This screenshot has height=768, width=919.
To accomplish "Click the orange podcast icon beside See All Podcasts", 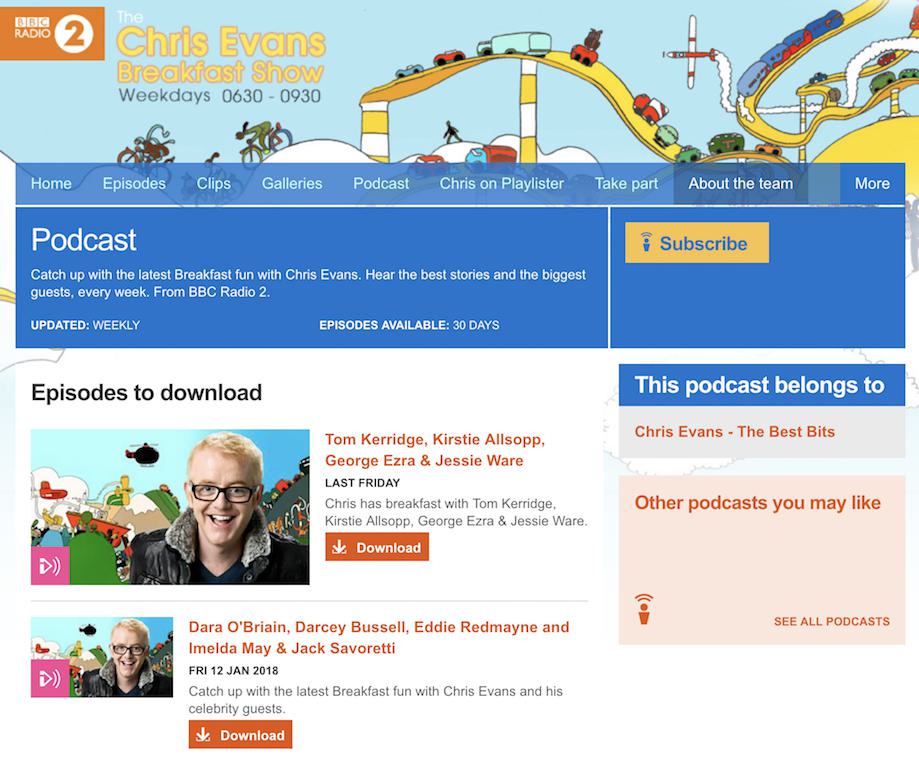I will coord(644,609).
